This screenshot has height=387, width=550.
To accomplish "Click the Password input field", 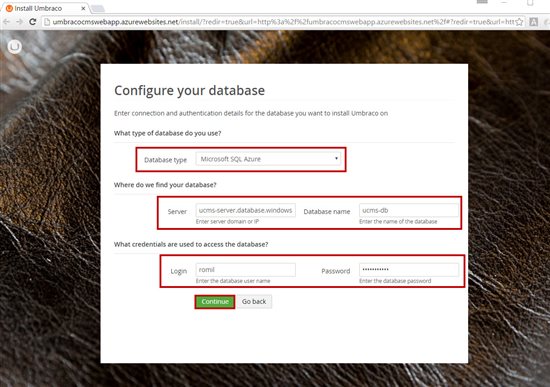I will coord(409,270).
